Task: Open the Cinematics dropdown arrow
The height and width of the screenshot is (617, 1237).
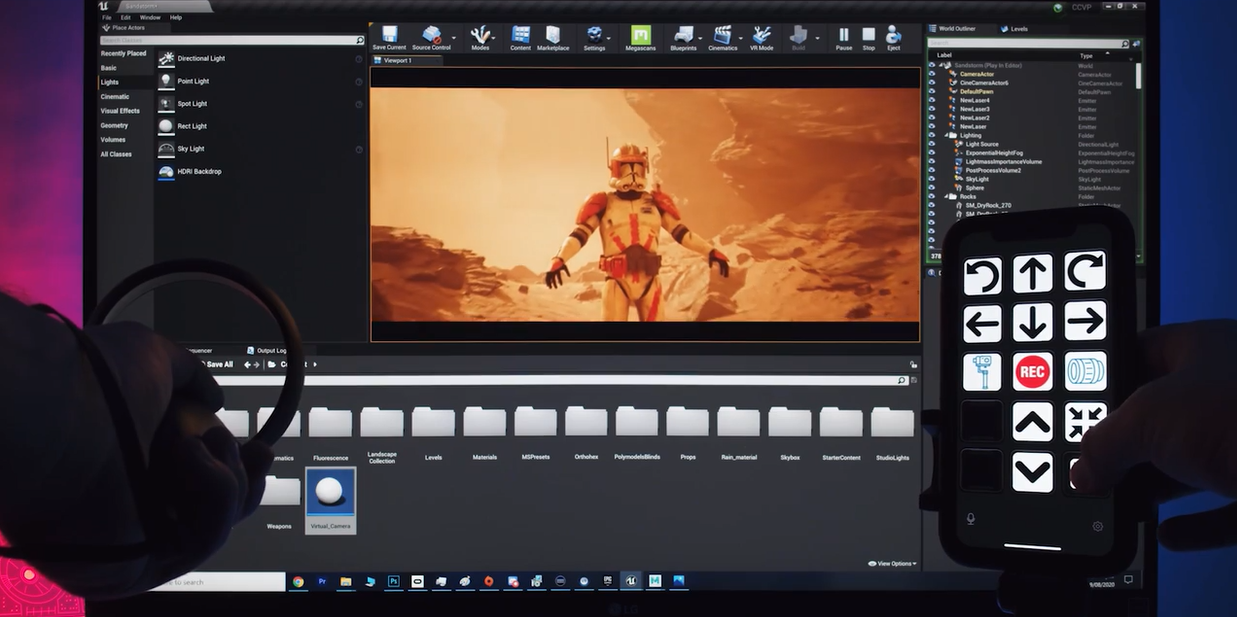Action: coord(741,38)
